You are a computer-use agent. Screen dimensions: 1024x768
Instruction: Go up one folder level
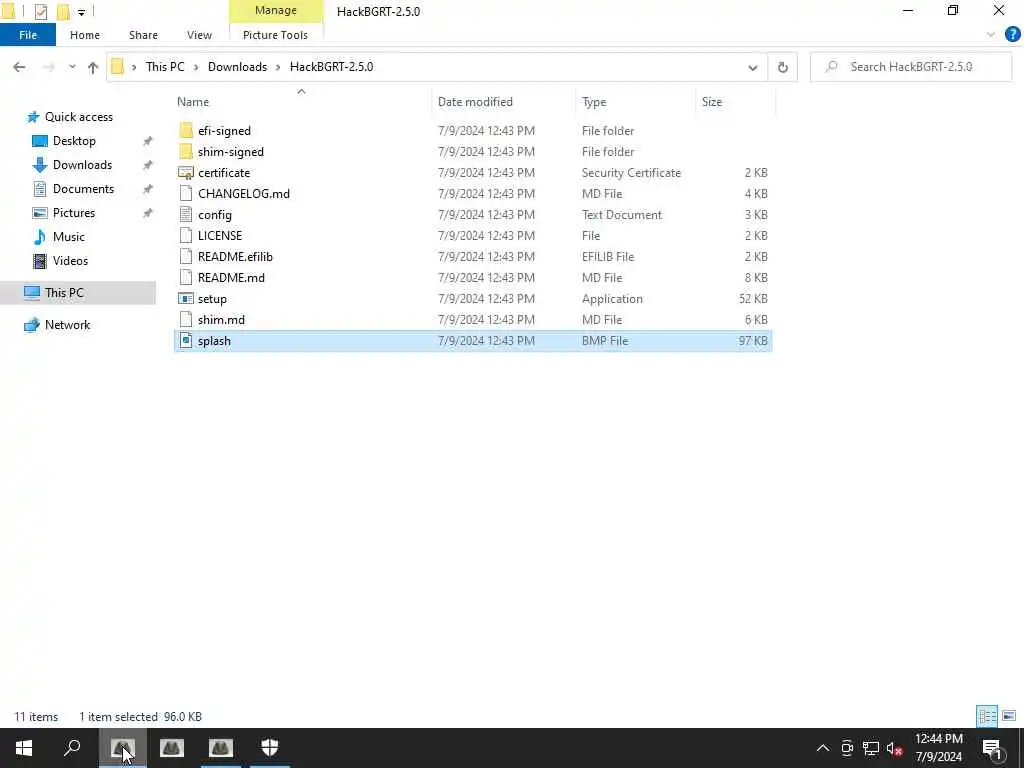(x=93, y=67)
